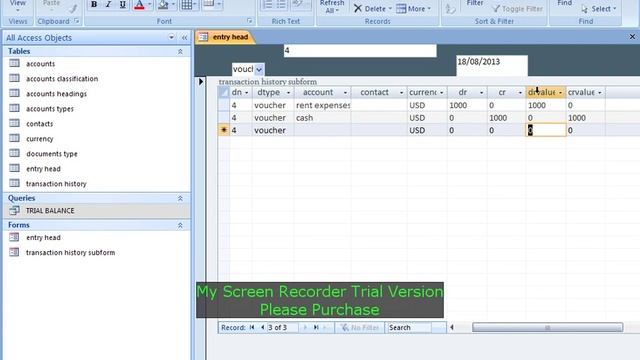640x360 pixels.
Task: Go to first record in navigation bar
Action: click(x=252, y=327)
